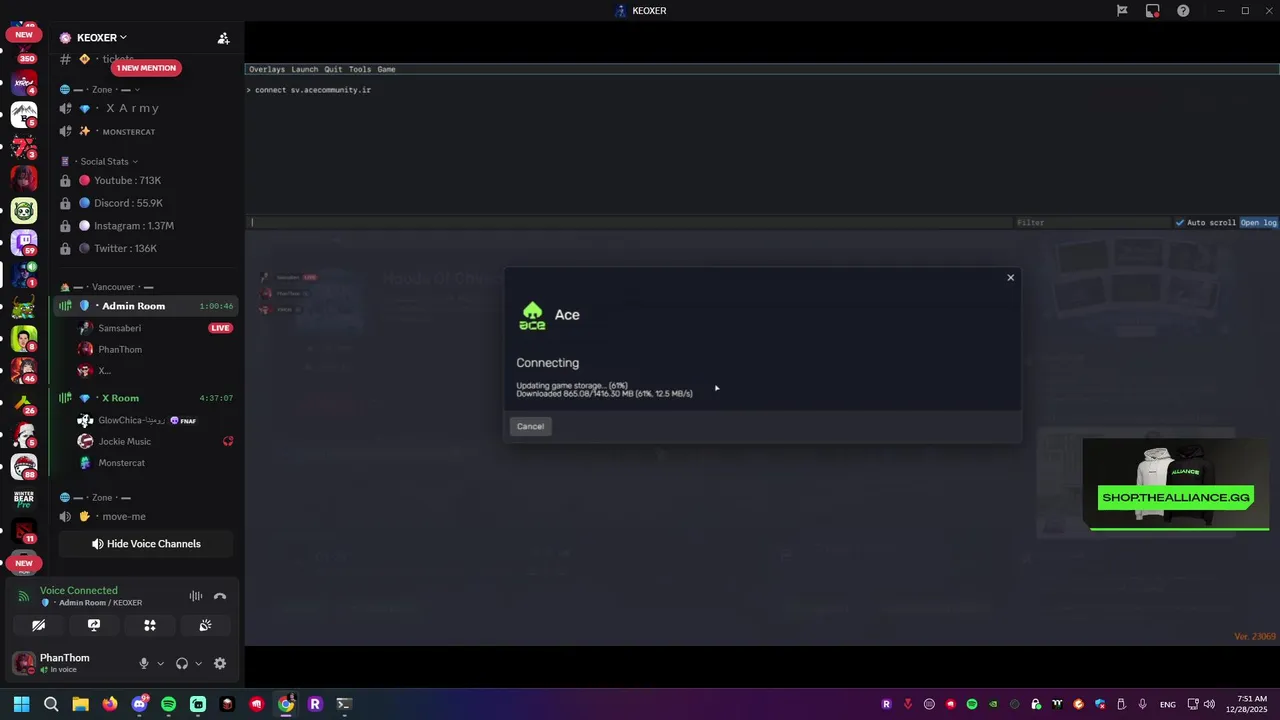
Task: Open the shop.thealliance.gg banner
Action: (1175, 485)
